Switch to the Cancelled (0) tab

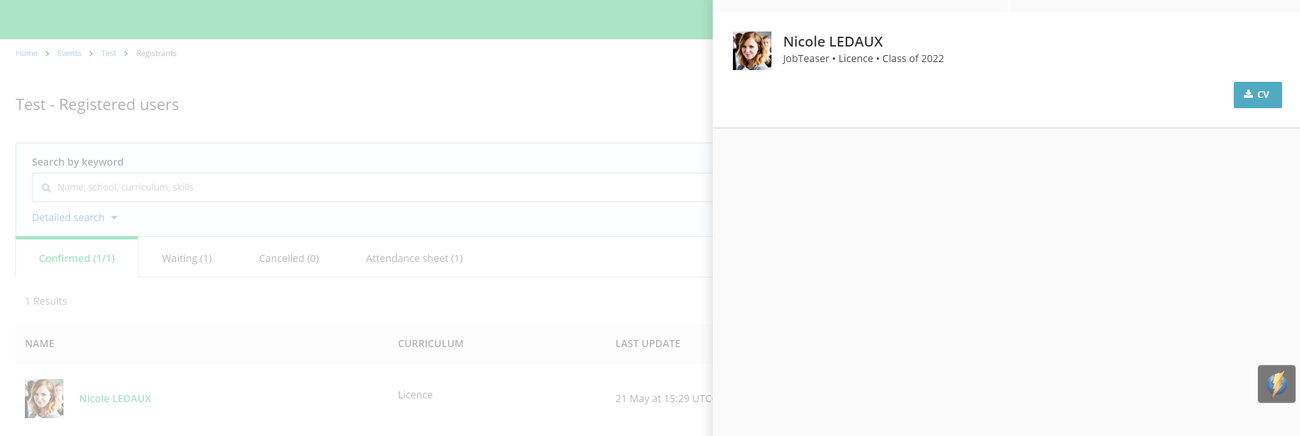point(289,258)
